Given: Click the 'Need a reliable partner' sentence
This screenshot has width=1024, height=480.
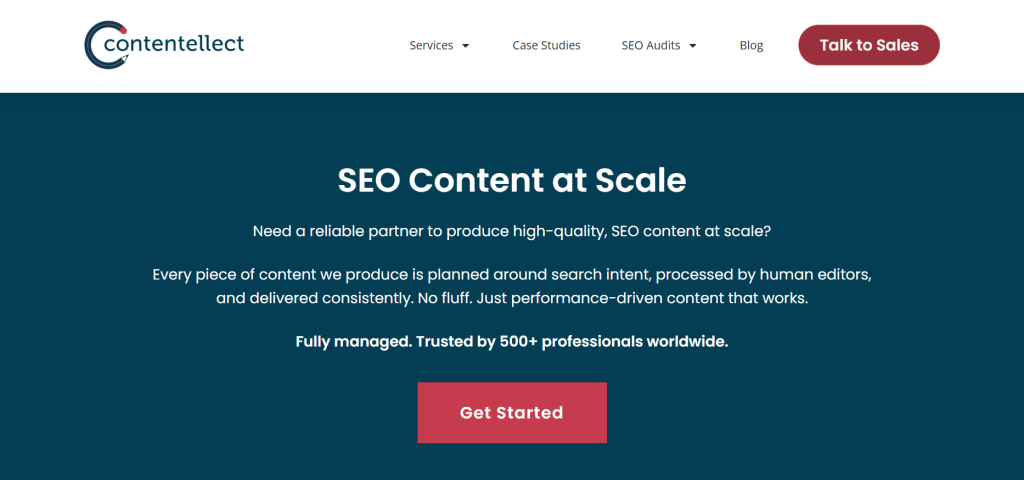Looking at the screenshot, I should pos(512,232).
